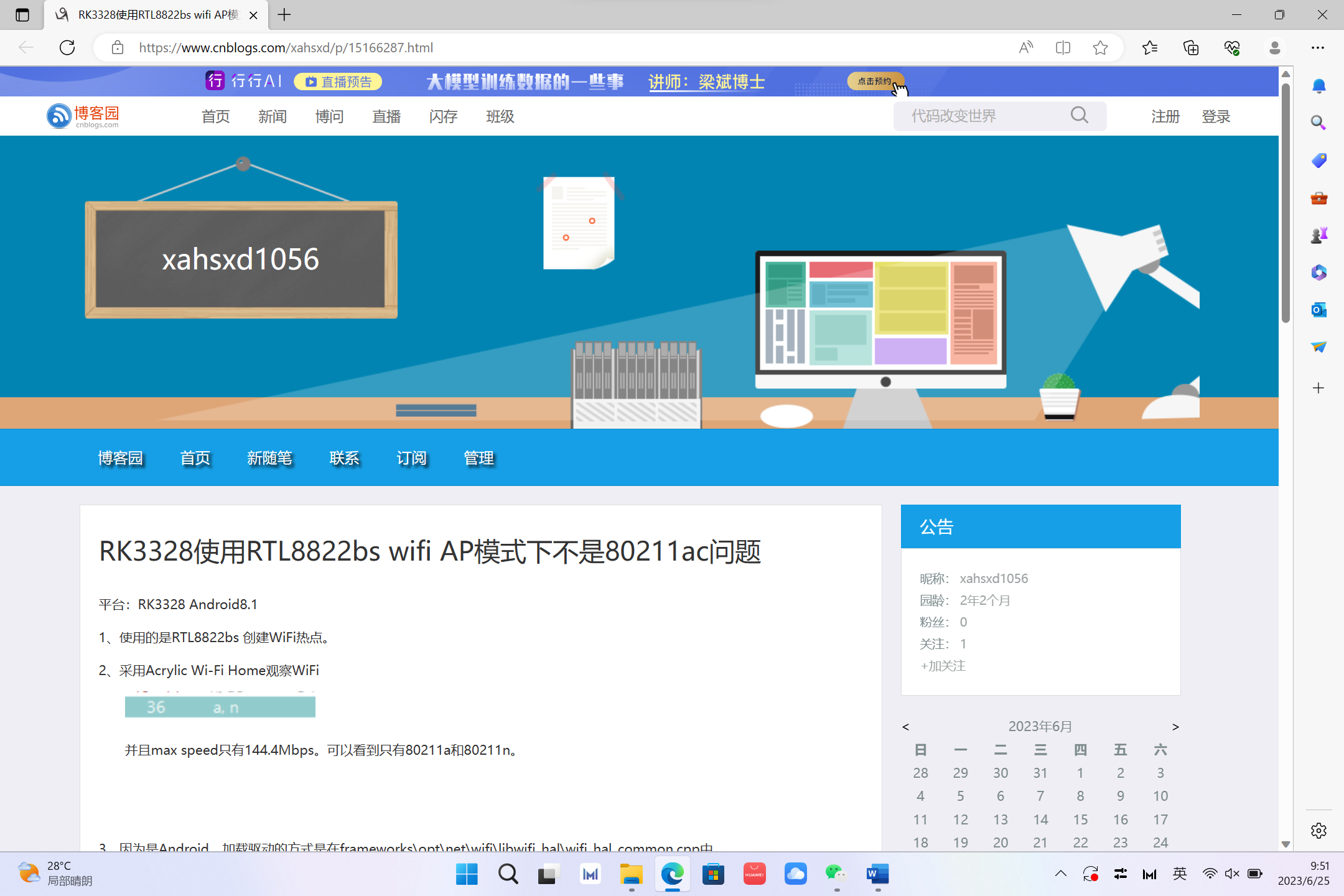Add page to favorites star icon
The height and width of the screenshot is (896, 1344).
[x=1100, y=47]
